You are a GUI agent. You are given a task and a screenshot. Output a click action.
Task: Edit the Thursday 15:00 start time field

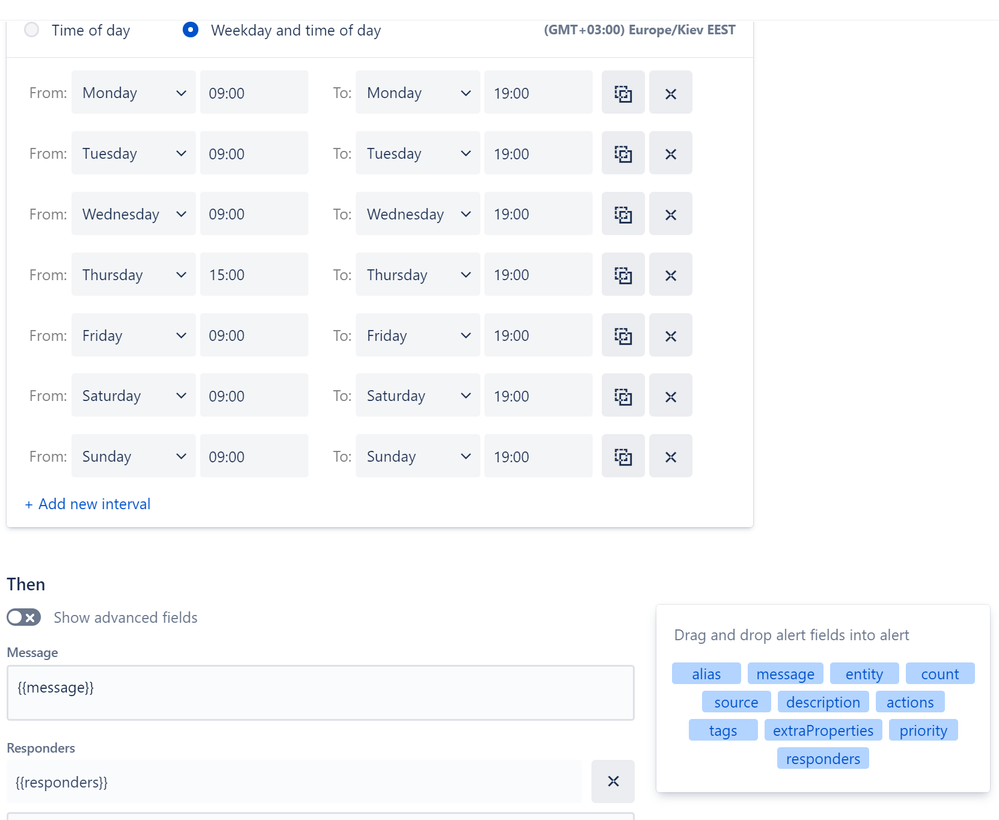[x=254, y=275]
